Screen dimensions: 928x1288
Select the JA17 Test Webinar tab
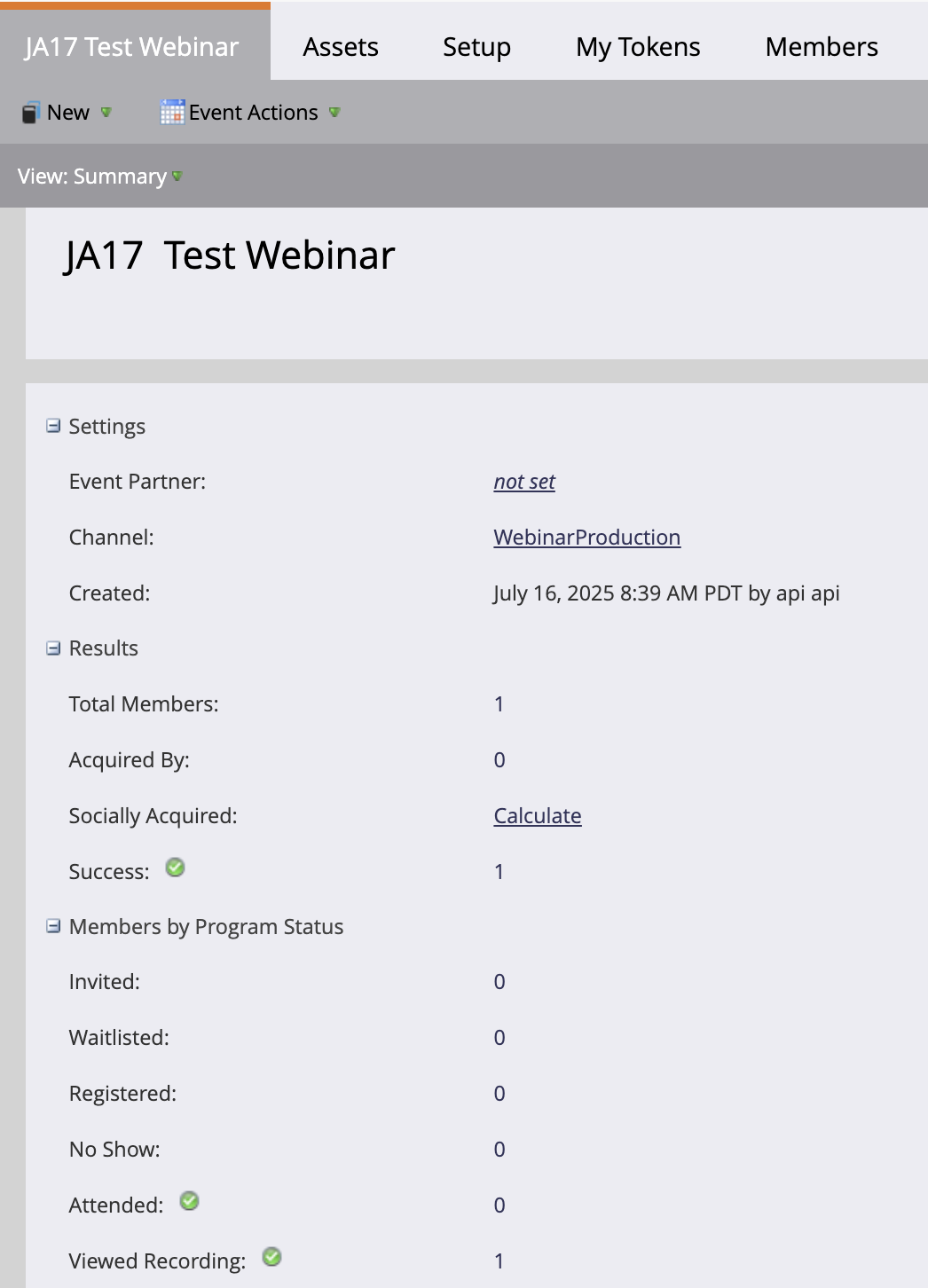(x=132, y=47)
